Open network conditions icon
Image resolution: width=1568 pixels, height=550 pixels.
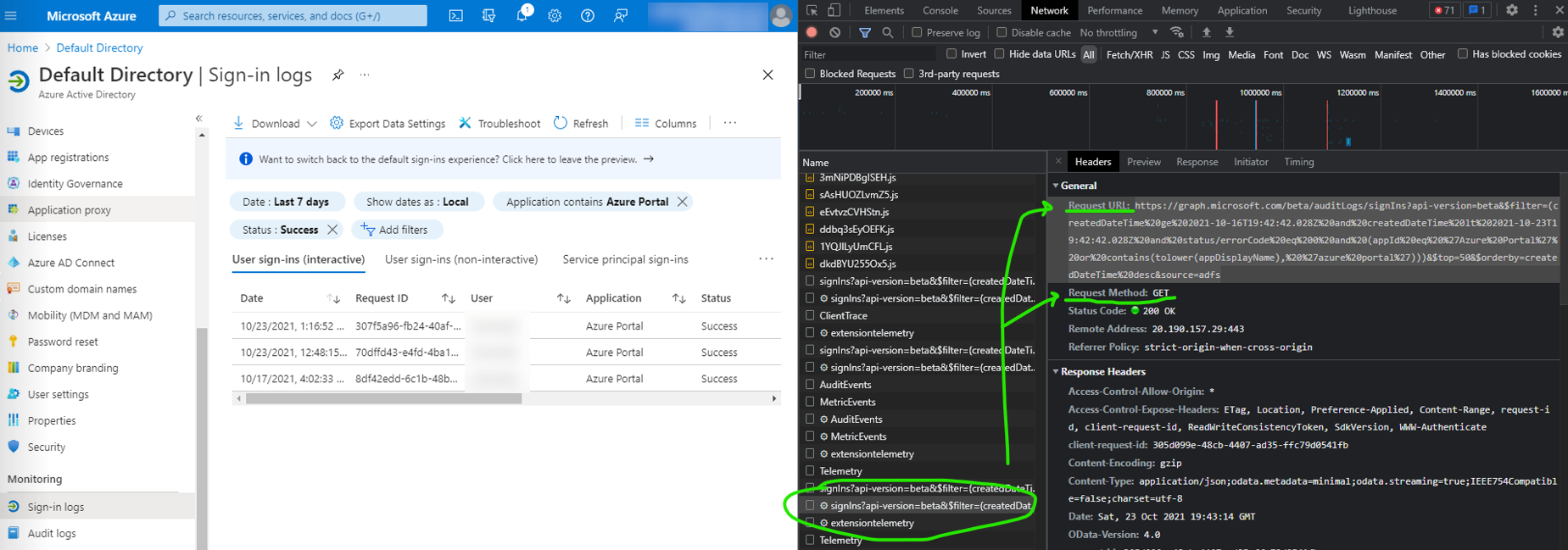point(1177,32)
